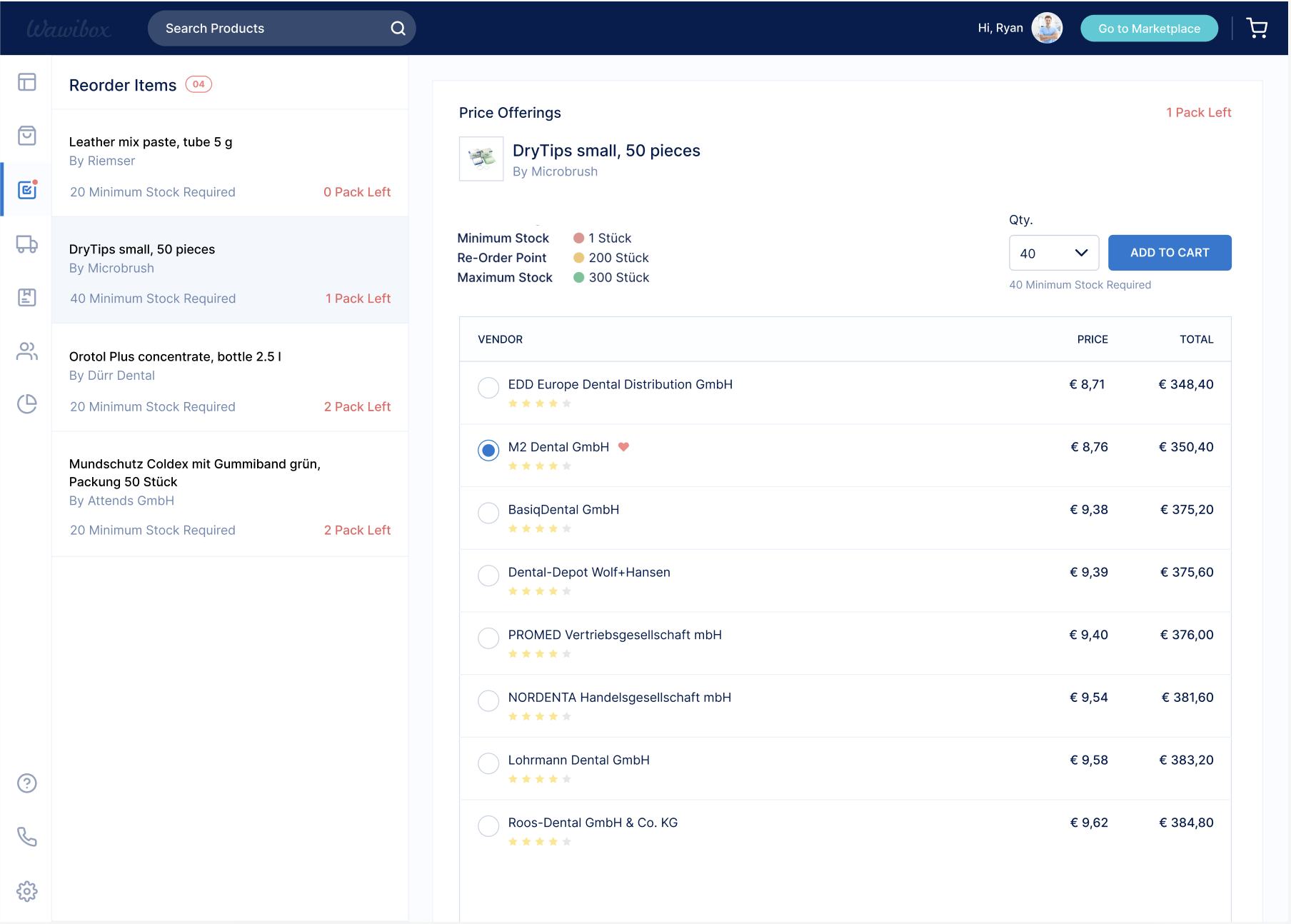Image resolution: width=1291 pixels, height=924 pixels.
Task: Open the users group sidebar icon
Action: click(26, 351)
